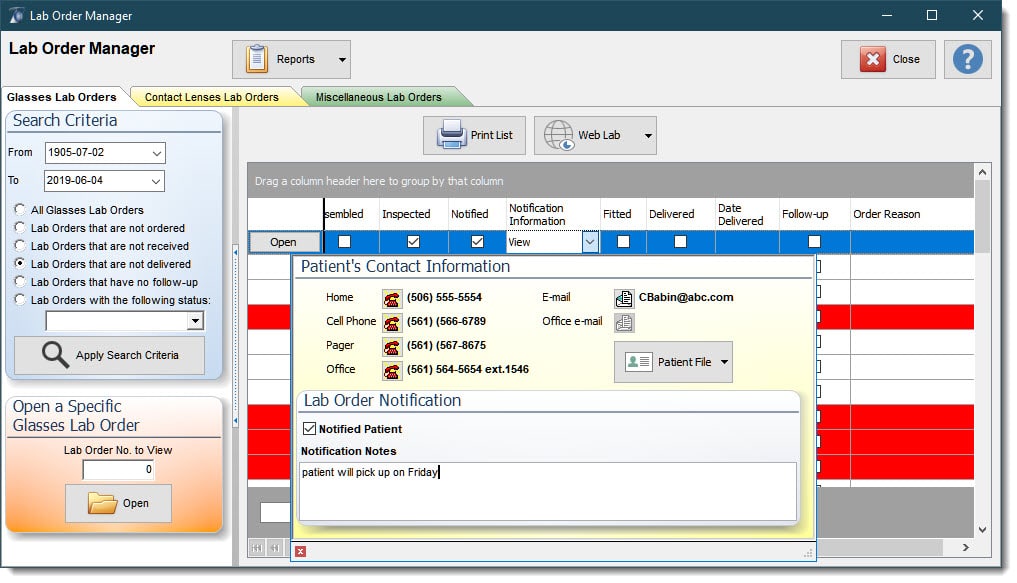Click the lower splitter arrow of the side panel
The width and height of the screenshot is (1017, 583).
[235, 421]
